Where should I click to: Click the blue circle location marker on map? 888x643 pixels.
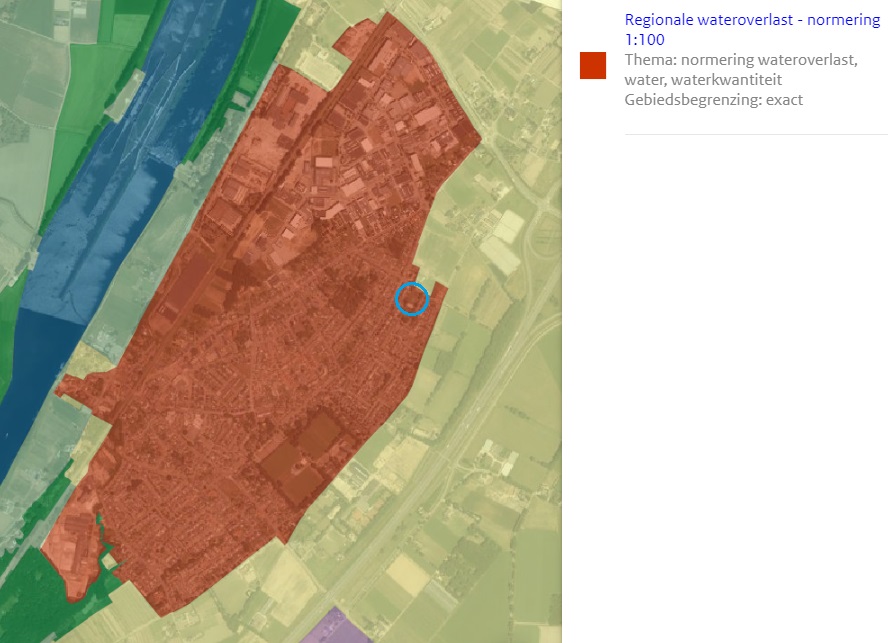click(412, 299)
